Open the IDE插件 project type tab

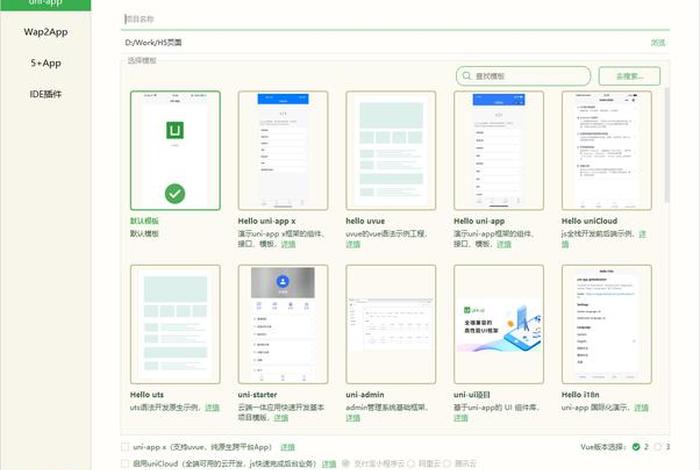pos(46,94)
